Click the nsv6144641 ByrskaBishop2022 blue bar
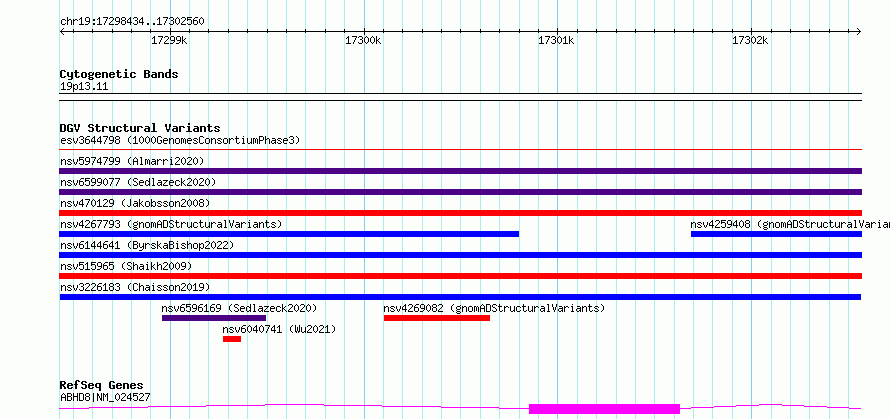This screenshot has width=890, height=419. pyautogui.click(x=460, y=255)
